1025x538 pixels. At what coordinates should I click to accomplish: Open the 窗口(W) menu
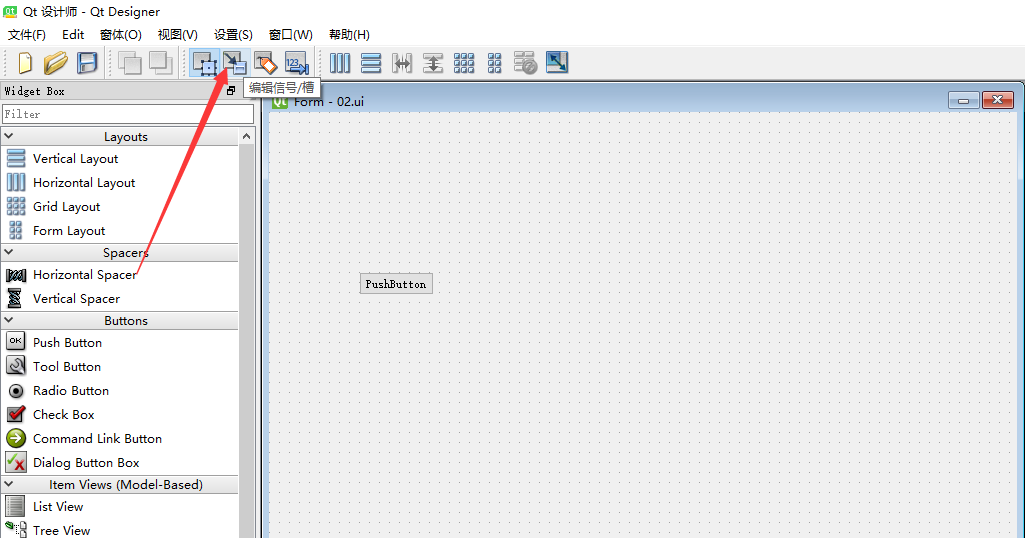tap(291, 35)
